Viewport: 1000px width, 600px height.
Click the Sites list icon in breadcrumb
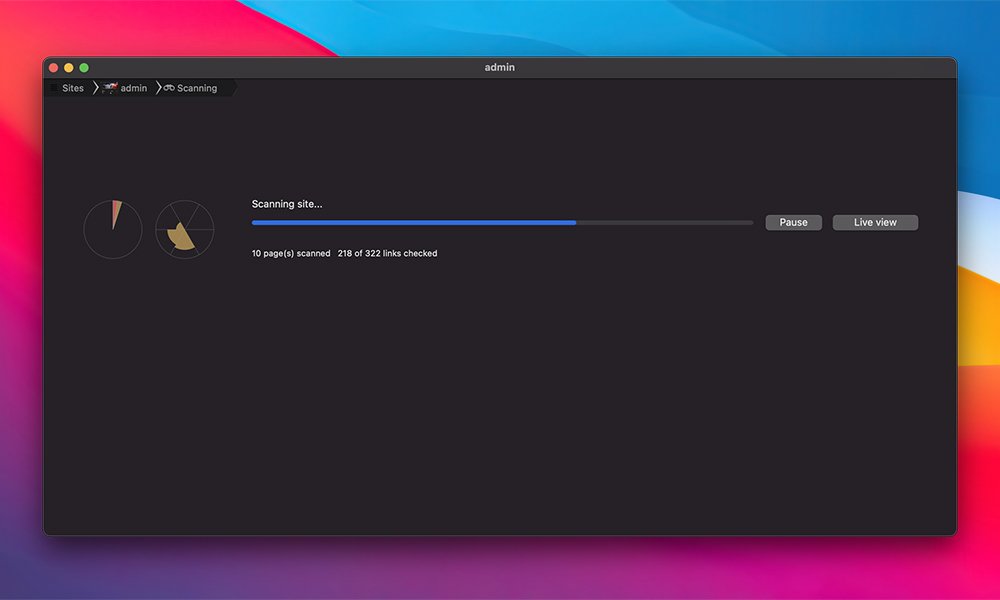pyautogui.click(x=54, y=88)
